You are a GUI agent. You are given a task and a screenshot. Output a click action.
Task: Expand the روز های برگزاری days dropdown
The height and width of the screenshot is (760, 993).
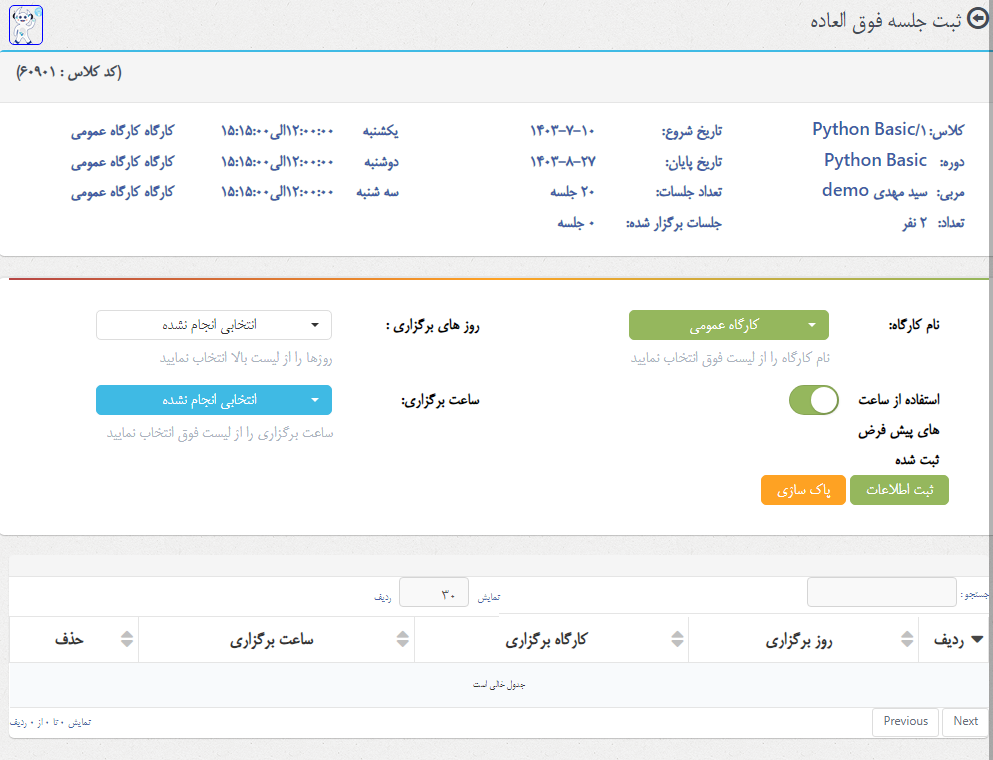(x=214, y=325)
